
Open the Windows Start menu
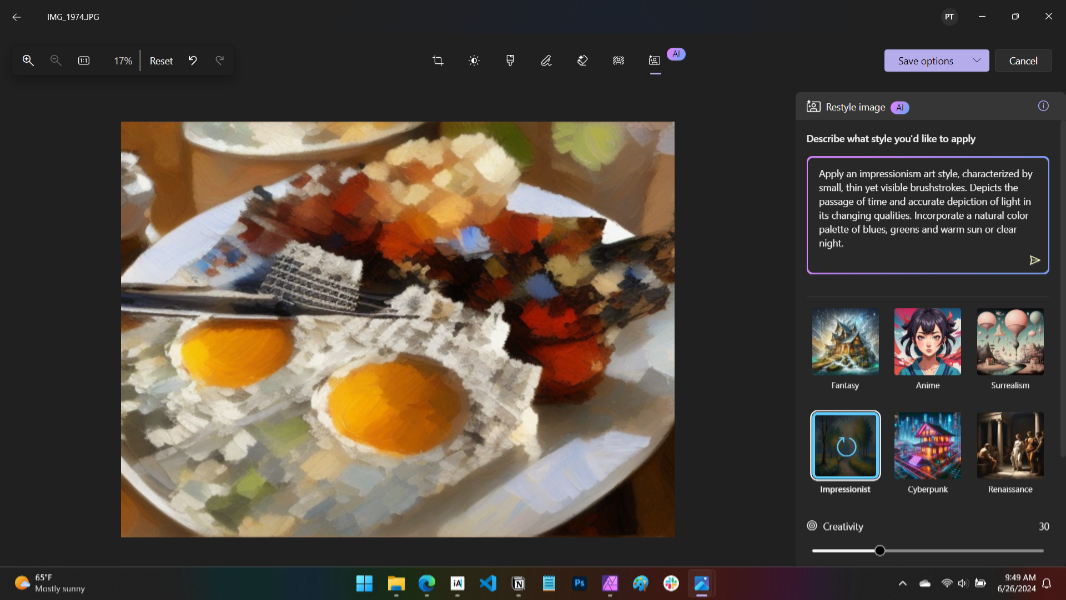point(364,583)
